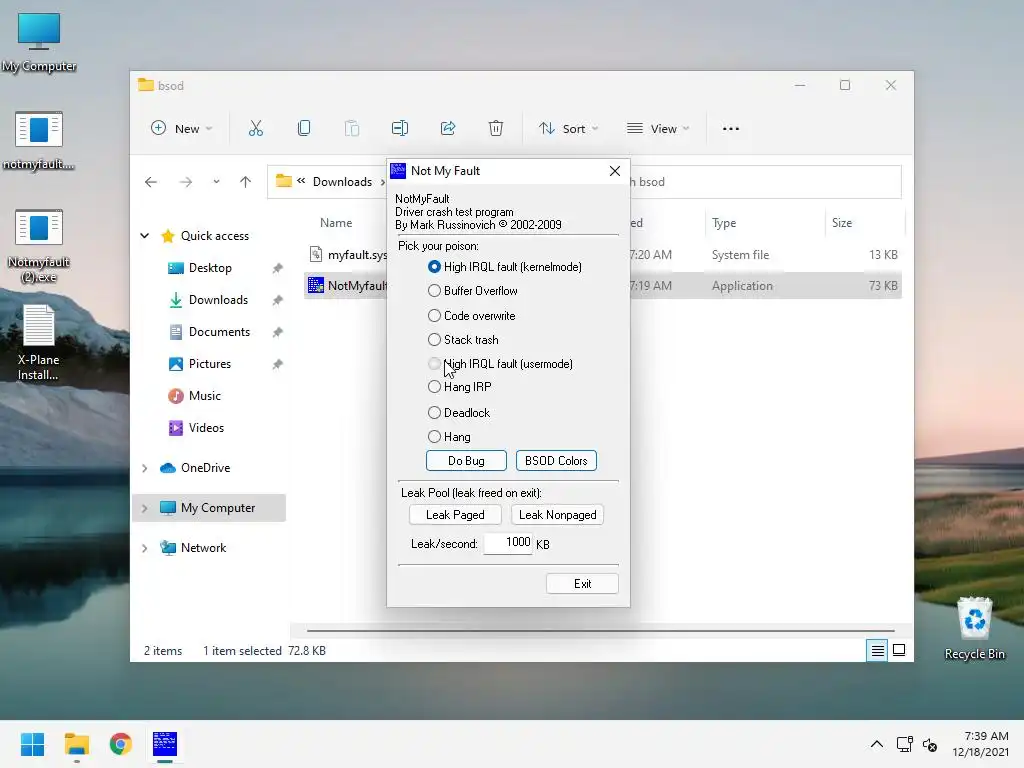Select the Hang radio option

pyautogui.click(x=449, y=437)
